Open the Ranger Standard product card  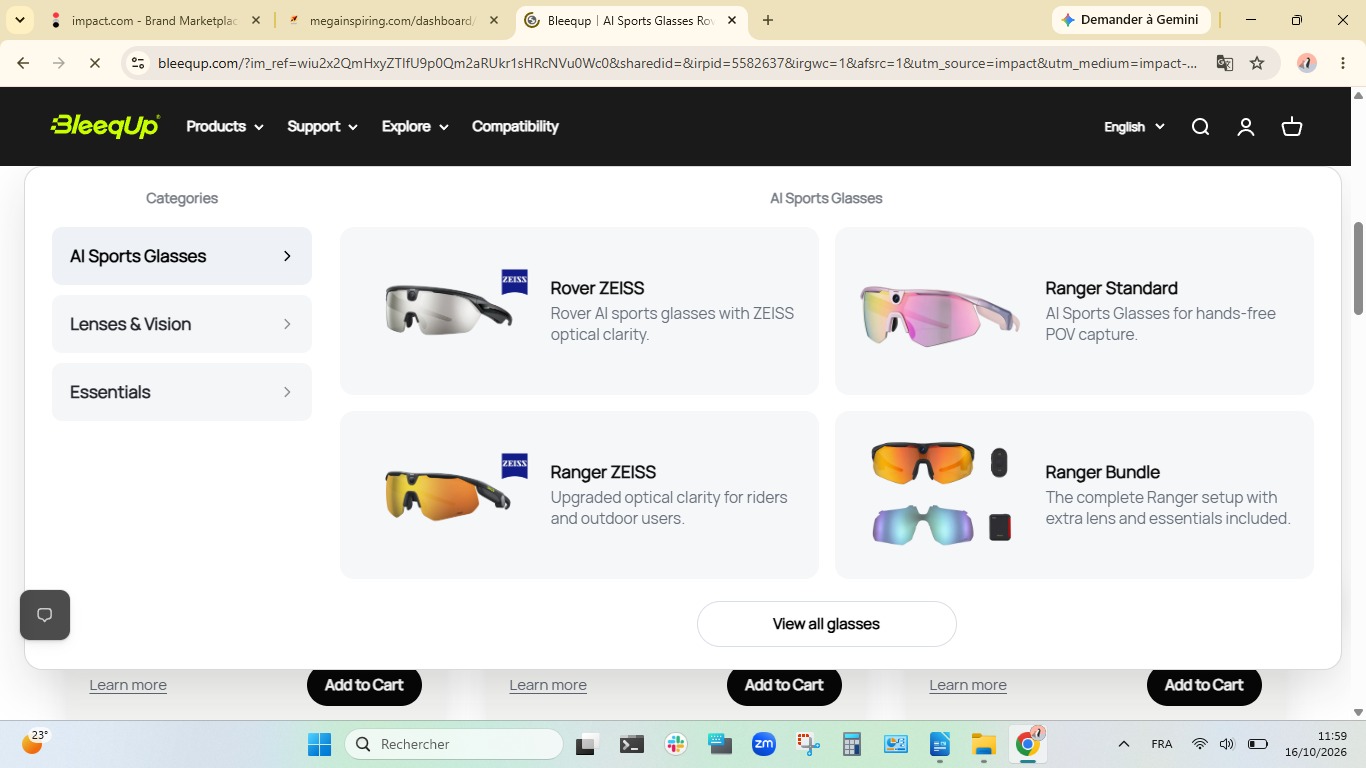point(1074,311)
